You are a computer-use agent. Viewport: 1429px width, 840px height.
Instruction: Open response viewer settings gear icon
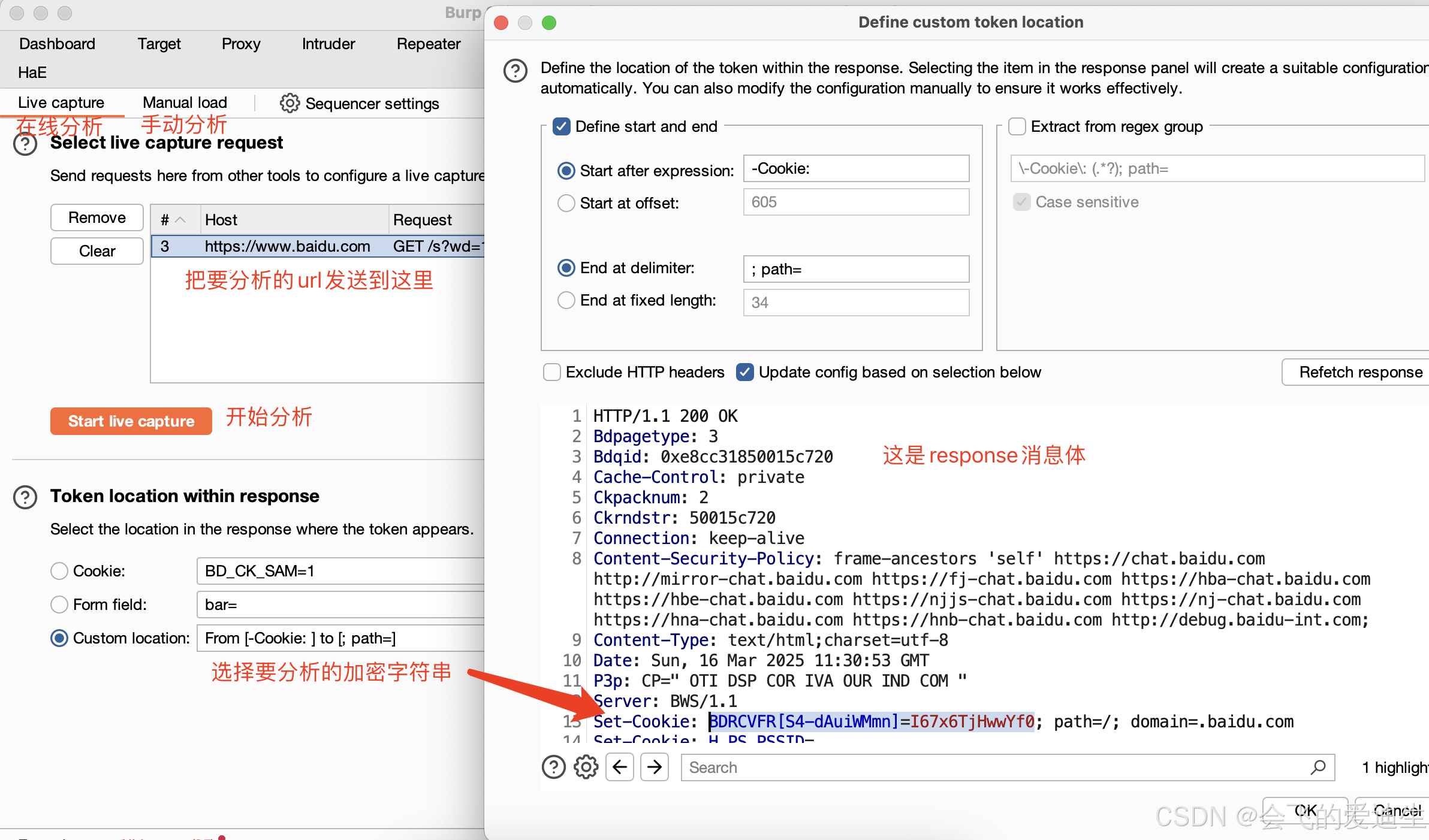(586, 768)
